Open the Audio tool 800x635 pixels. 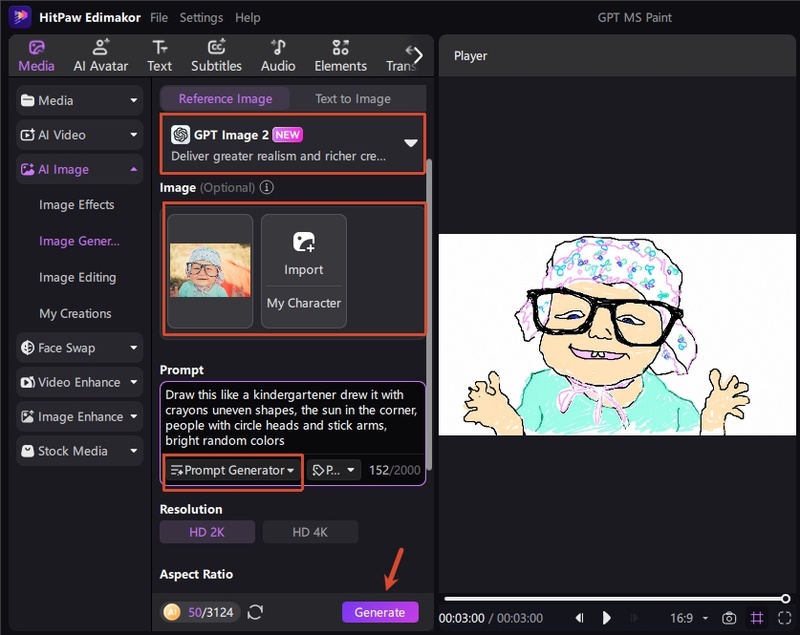coord(278,56)
